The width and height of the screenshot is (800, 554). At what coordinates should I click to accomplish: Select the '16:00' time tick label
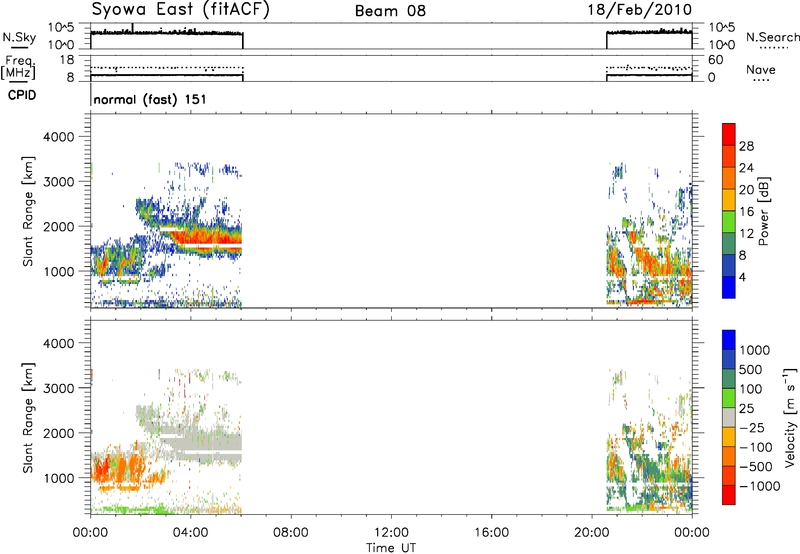pyautogui.click(x=491, y=533)
